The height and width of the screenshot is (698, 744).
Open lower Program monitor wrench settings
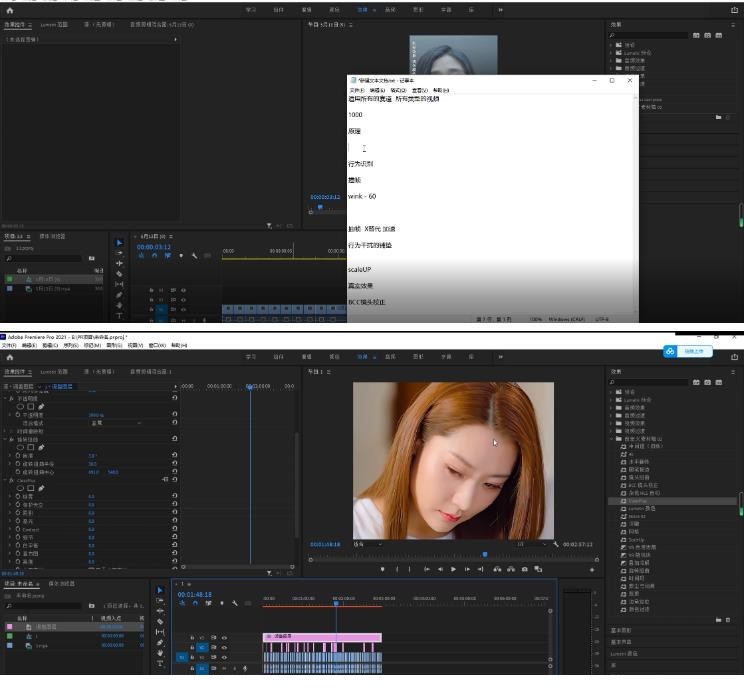[x=556, y=544]
